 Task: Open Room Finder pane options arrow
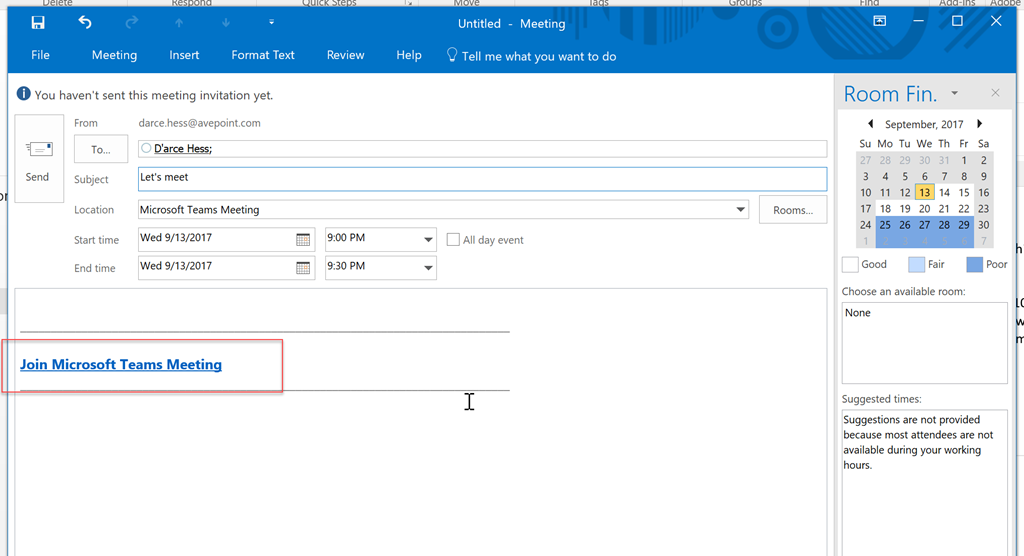coord(955,93)
